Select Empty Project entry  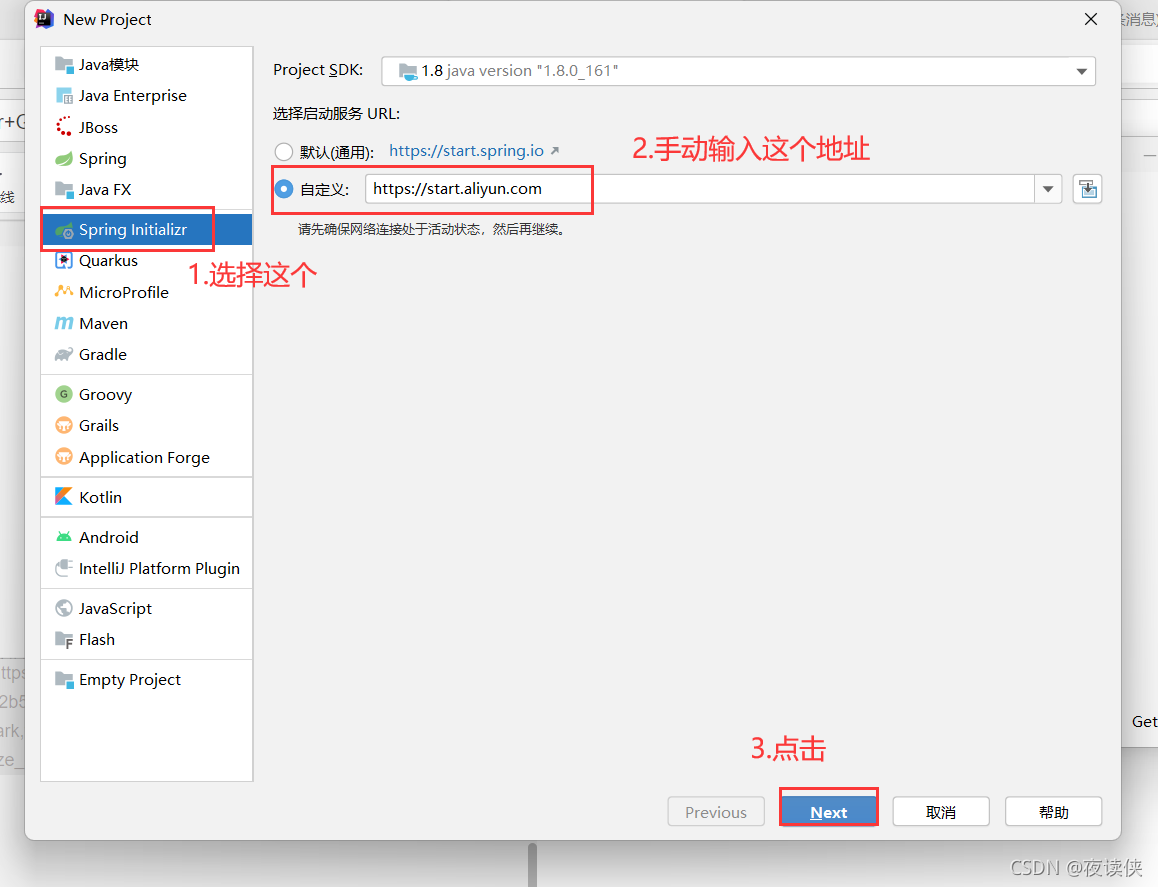pos(147,679)
